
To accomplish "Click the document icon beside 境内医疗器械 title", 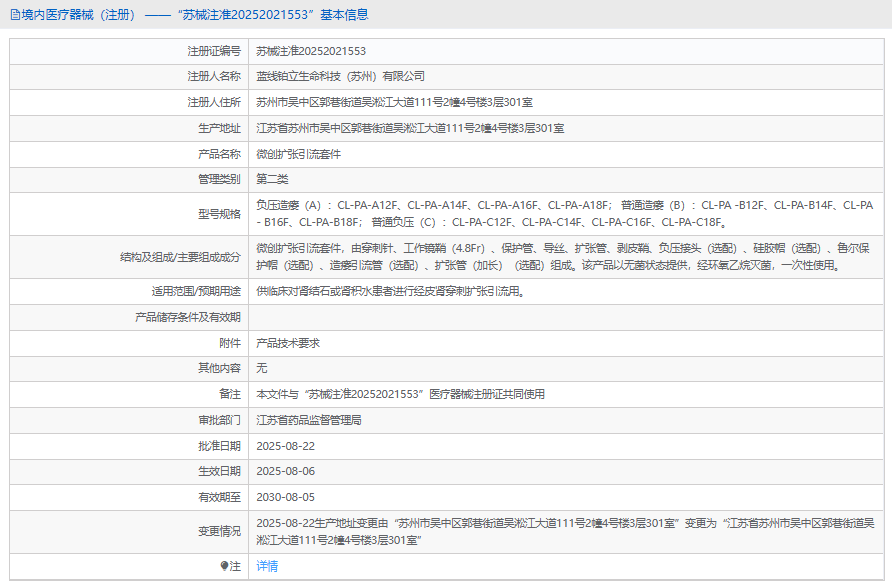I will click(15, 15).
